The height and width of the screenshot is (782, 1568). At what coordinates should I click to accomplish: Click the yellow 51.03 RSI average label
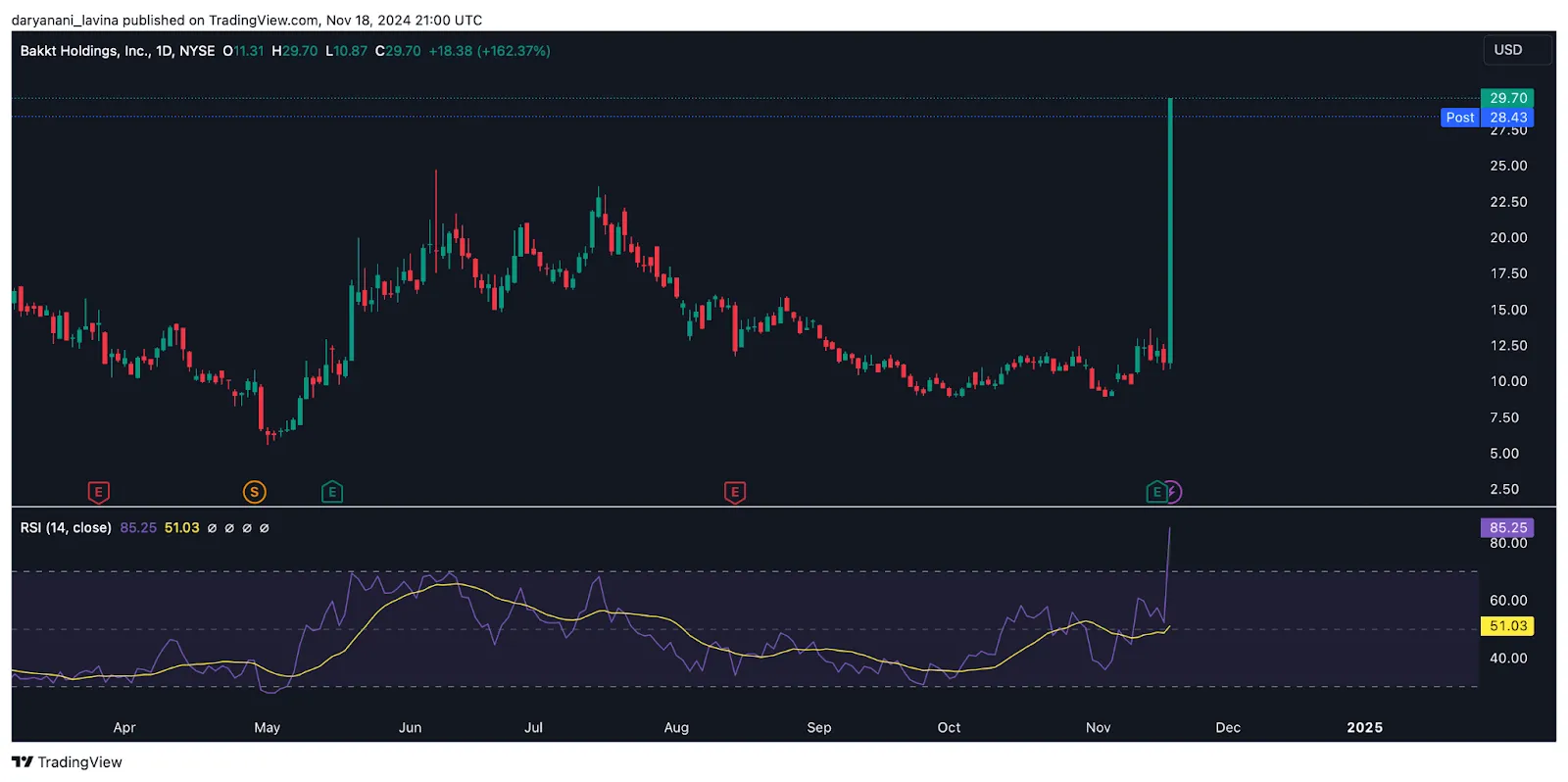pyautogui.click(x=1507, y=626)
